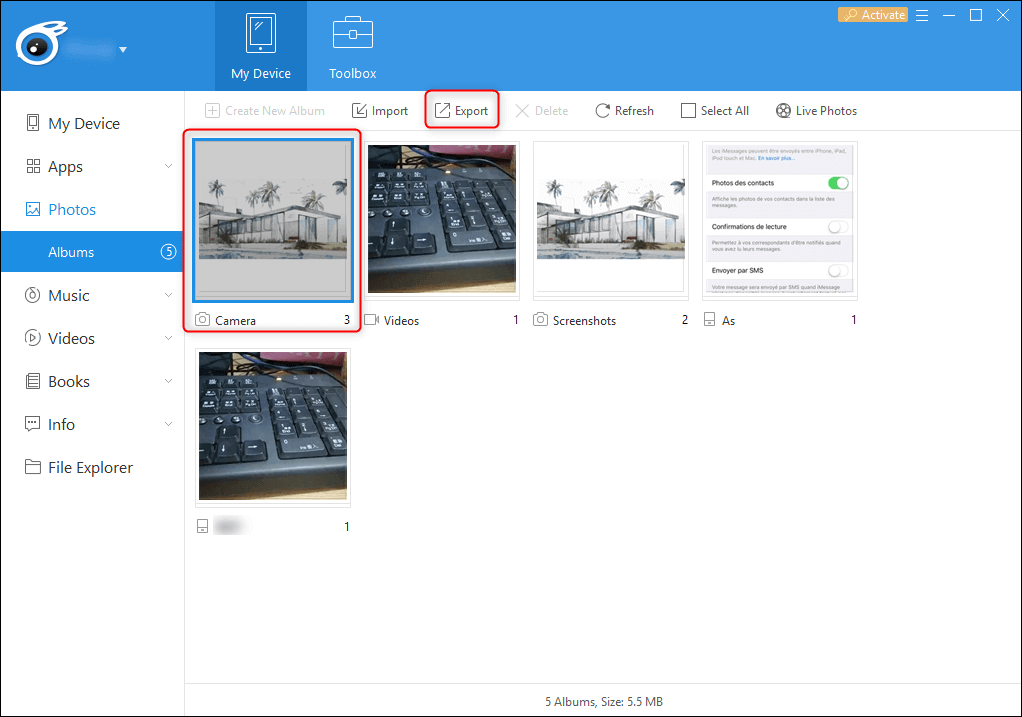Click Create New Album

point(265,111)
